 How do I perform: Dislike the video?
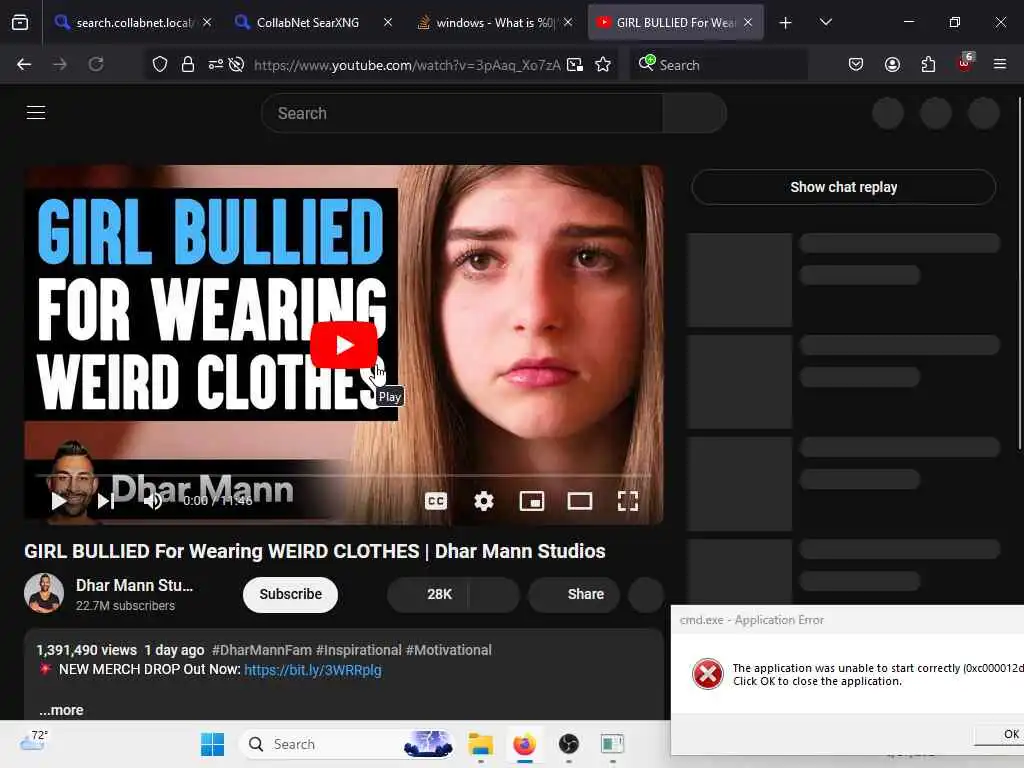coord(494,594)
